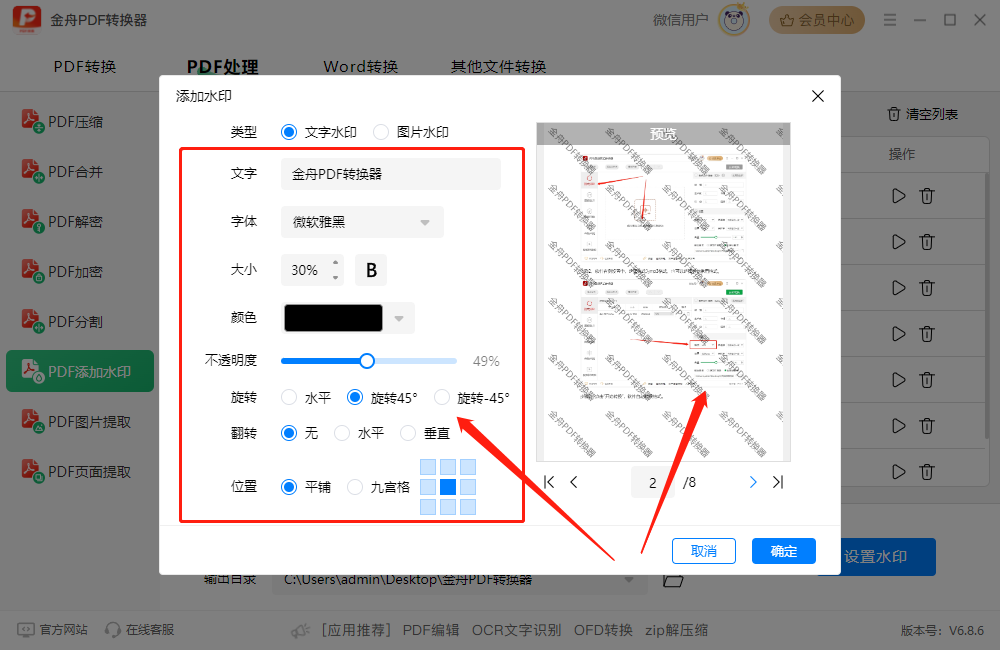Set rotation to 水平

click(x=306, y=398)
